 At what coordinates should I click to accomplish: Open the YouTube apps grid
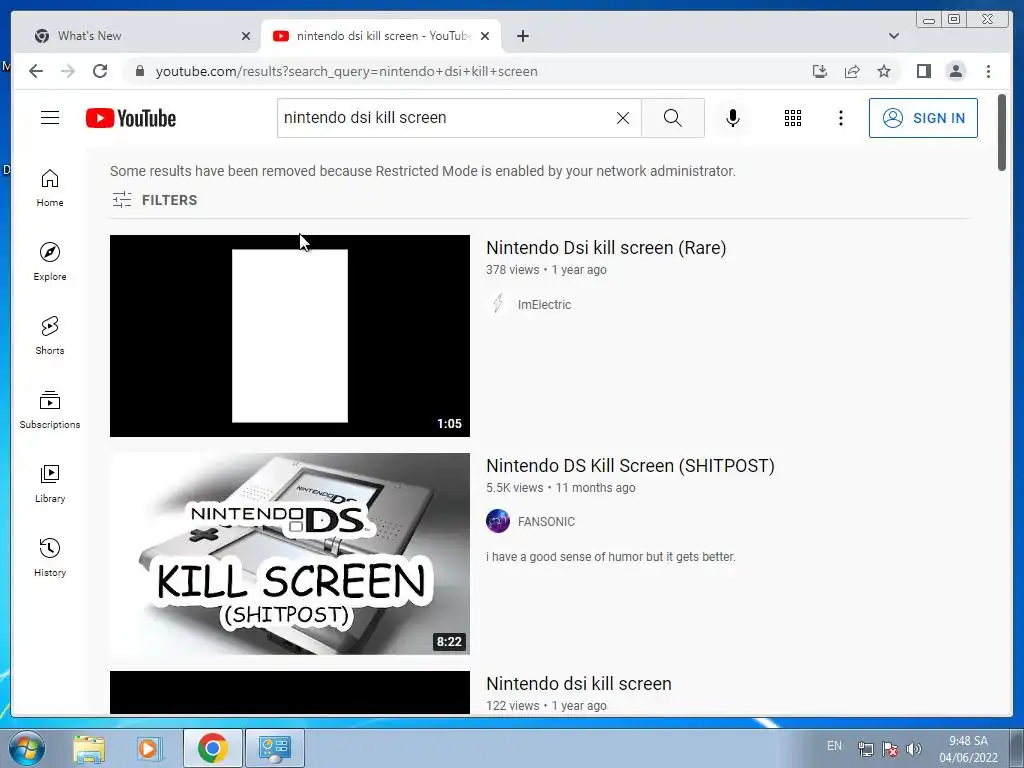(x=793, y=118)
